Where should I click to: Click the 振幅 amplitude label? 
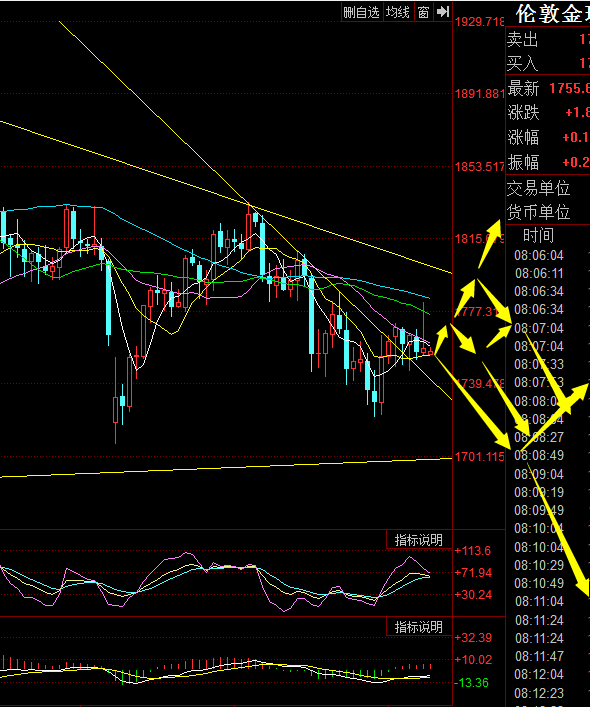523,162
